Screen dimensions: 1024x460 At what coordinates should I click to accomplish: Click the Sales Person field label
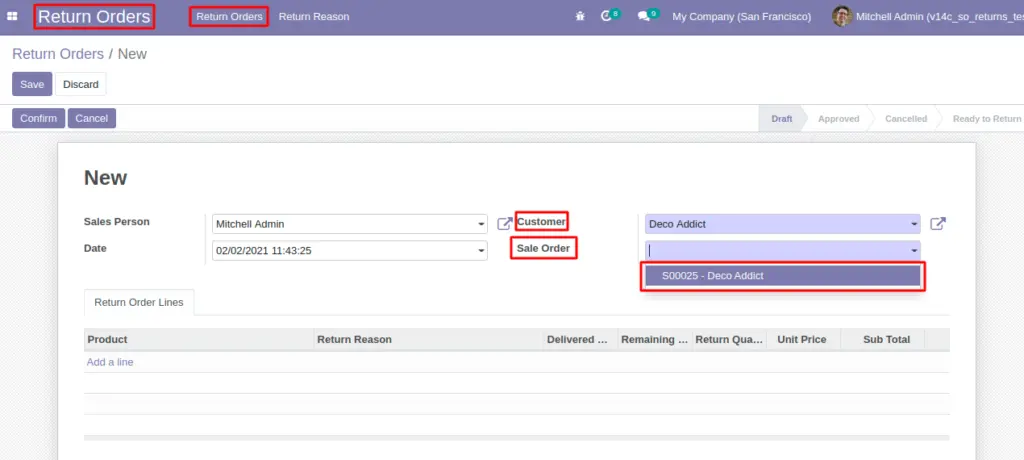[x=117, y=222]
